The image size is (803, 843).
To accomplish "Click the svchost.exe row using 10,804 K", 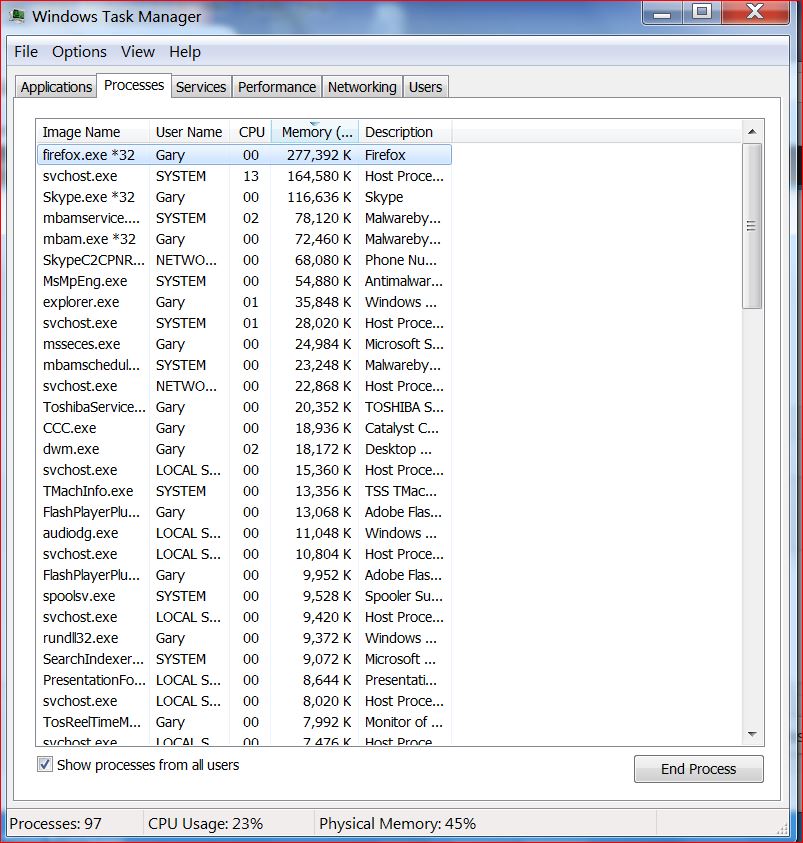I will click(x=244, y=554).
